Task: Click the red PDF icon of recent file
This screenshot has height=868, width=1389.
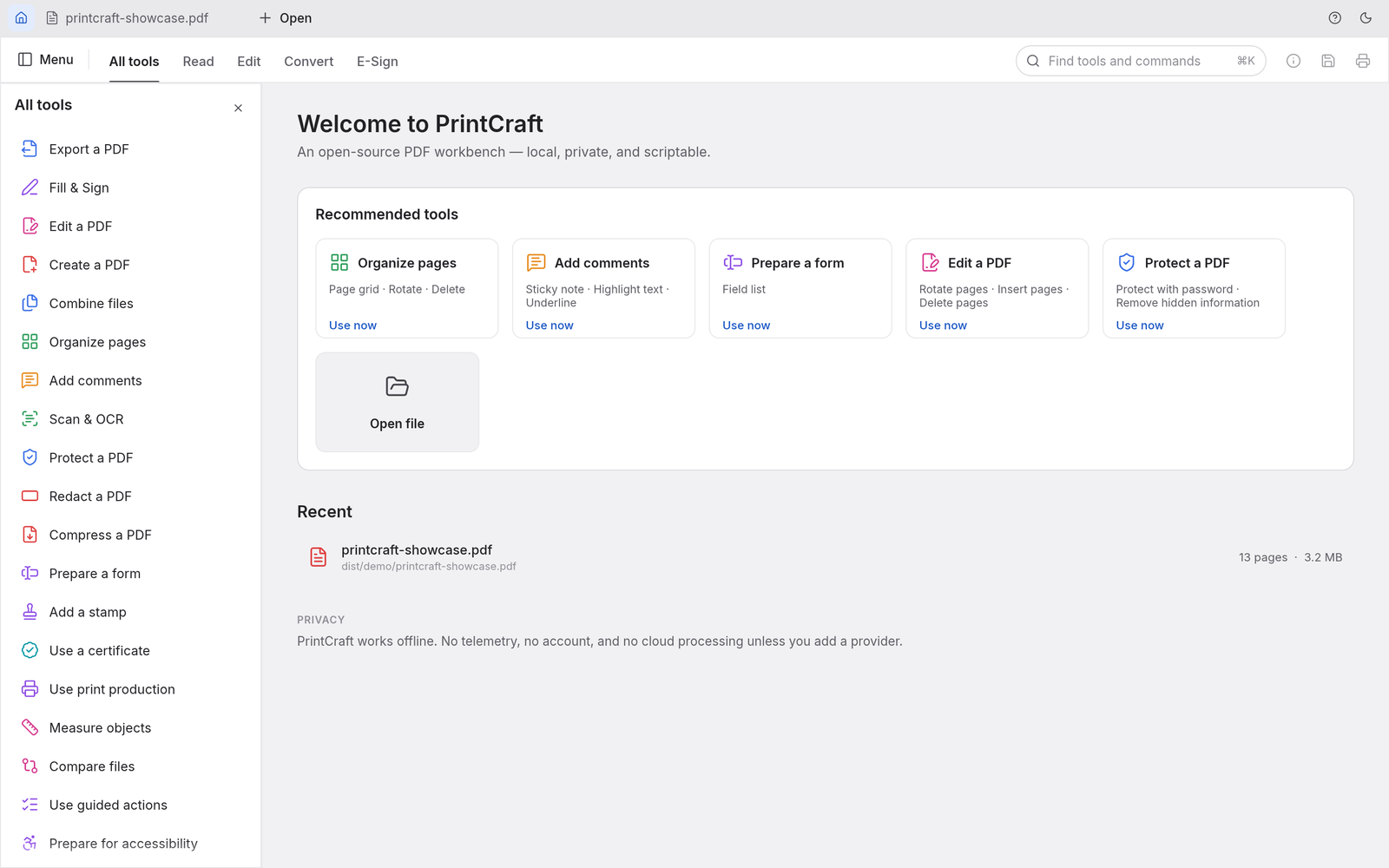Action: point(319,557)
